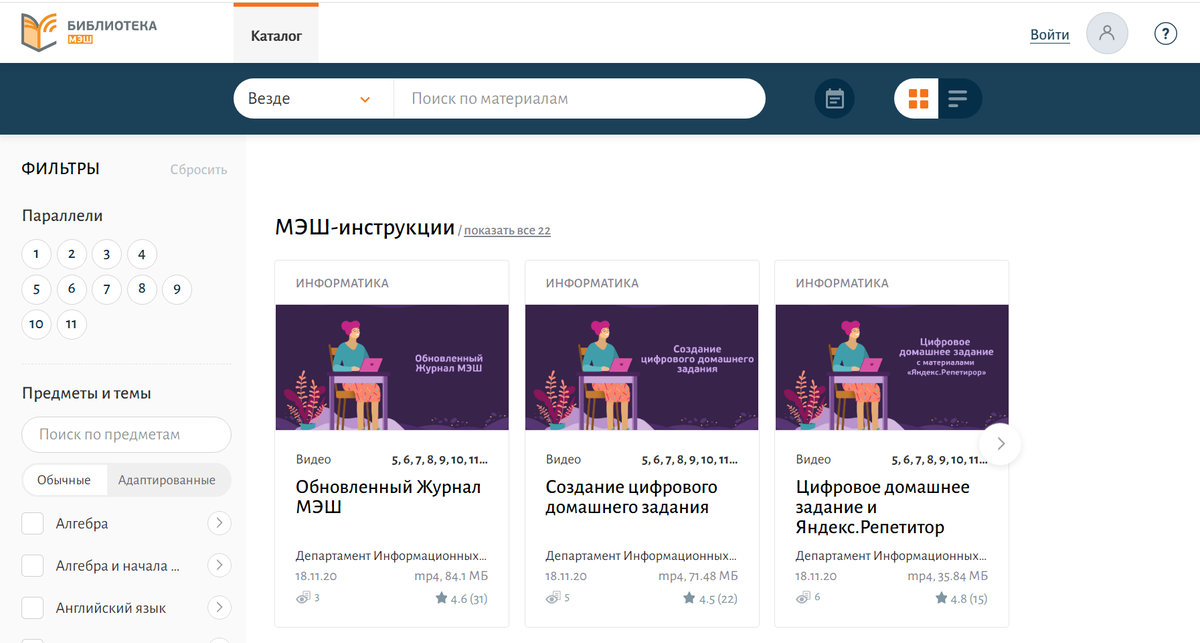Click the МЭШ-инструкции section heading
Image resolution: width=1200 pixels, height=643 pixels.
click(365, 228)
